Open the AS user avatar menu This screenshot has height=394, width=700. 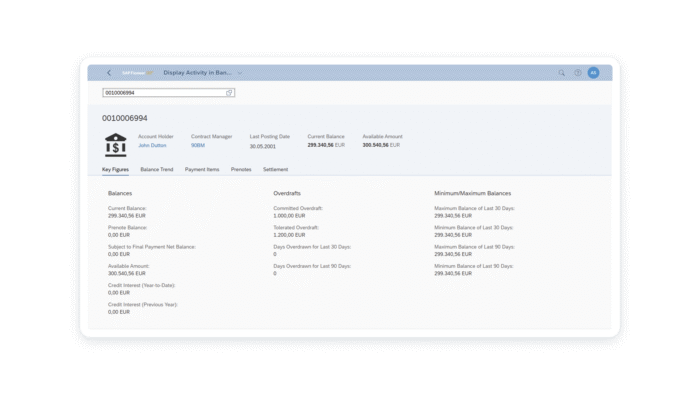point(593,73)
